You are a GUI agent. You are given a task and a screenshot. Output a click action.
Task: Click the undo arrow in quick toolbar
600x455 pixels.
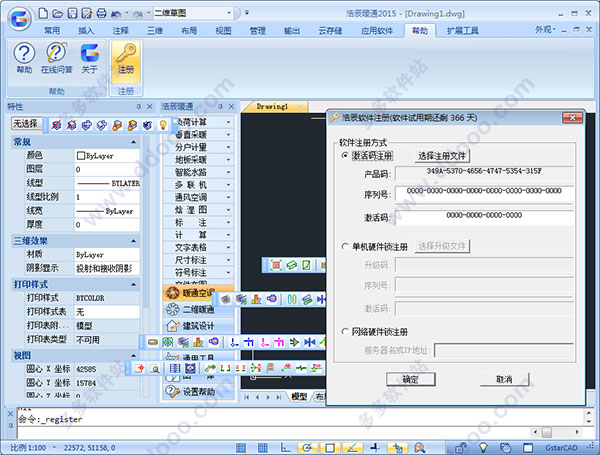coord(116,14)
